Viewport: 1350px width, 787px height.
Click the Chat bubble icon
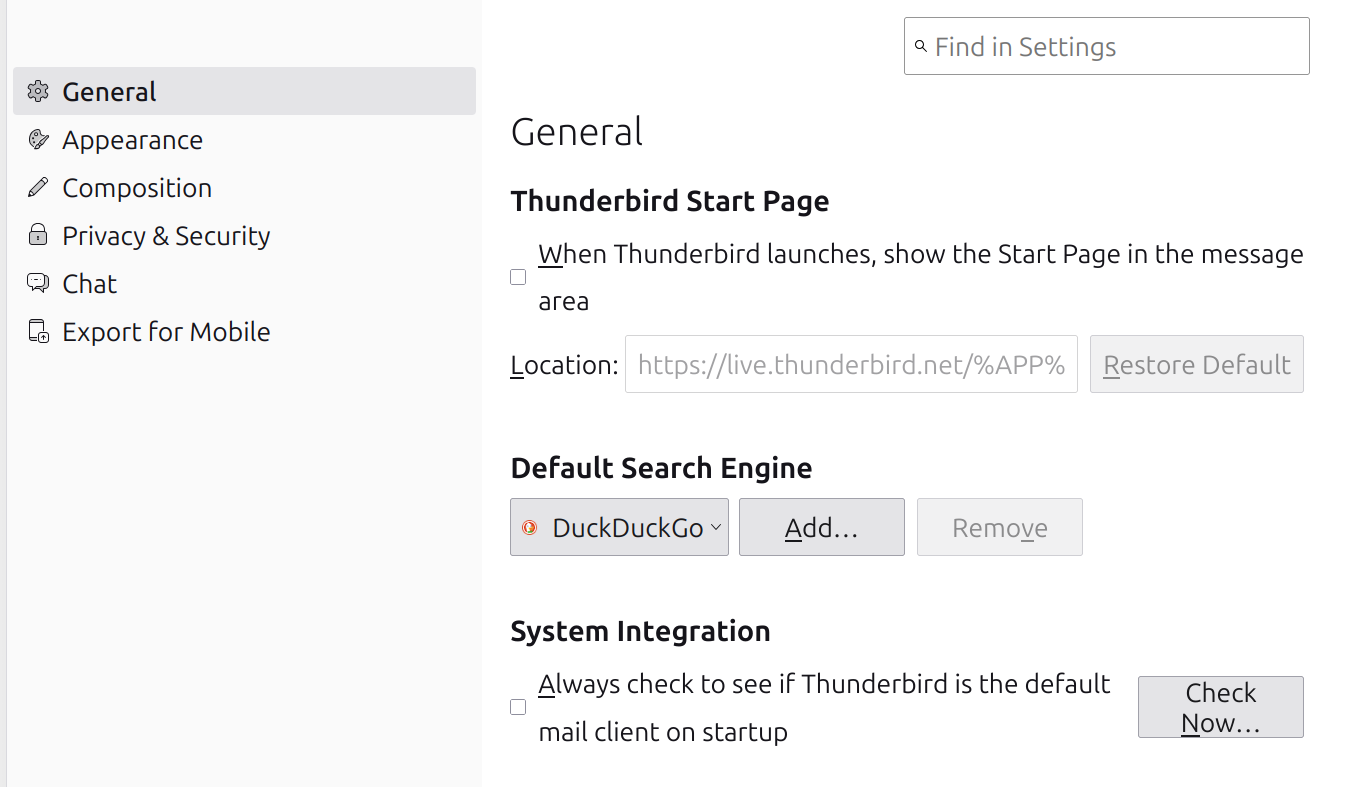point(38,283)
